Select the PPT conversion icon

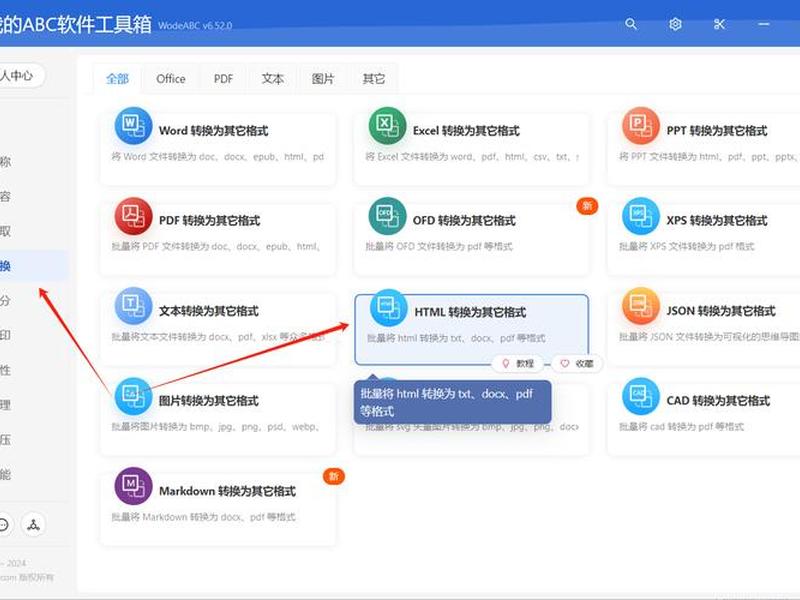click(641, 126)
